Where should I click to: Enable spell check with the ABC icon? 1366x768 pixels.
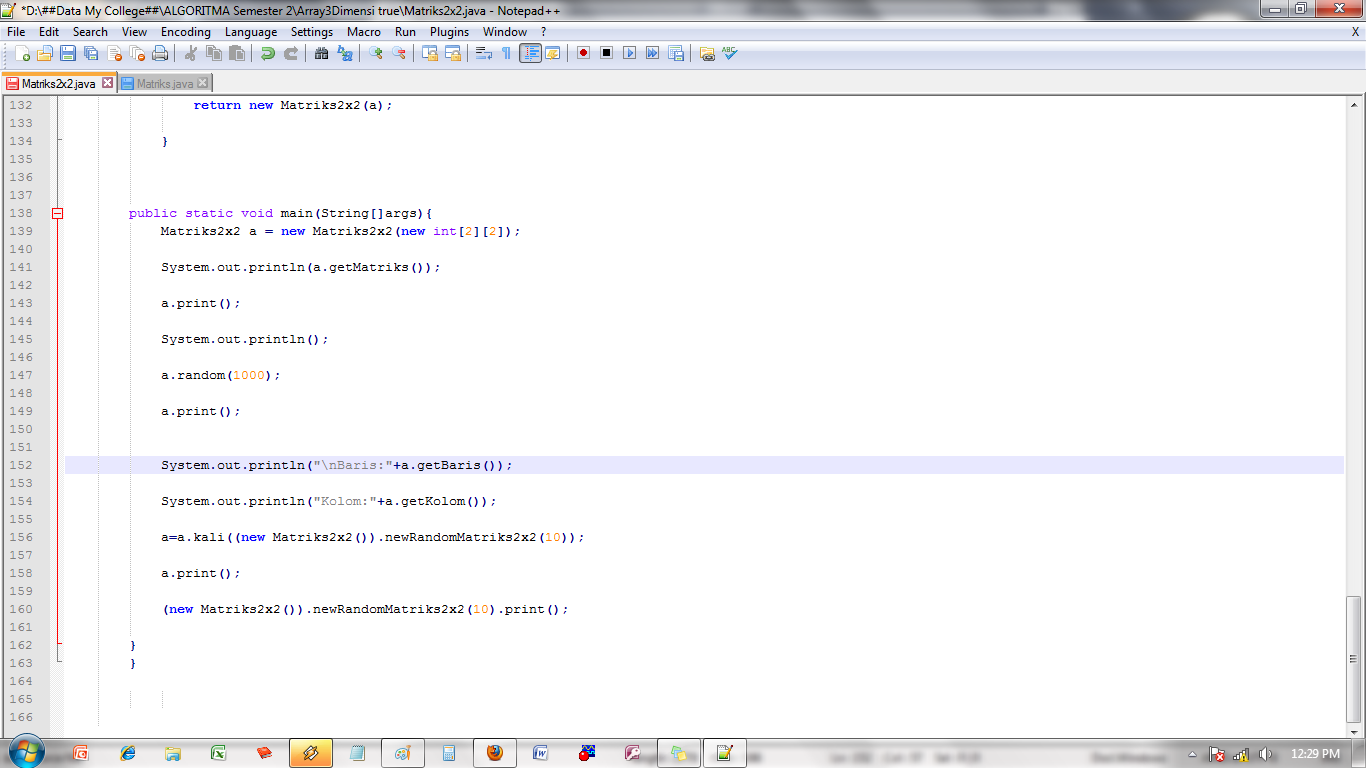[730, 53]
